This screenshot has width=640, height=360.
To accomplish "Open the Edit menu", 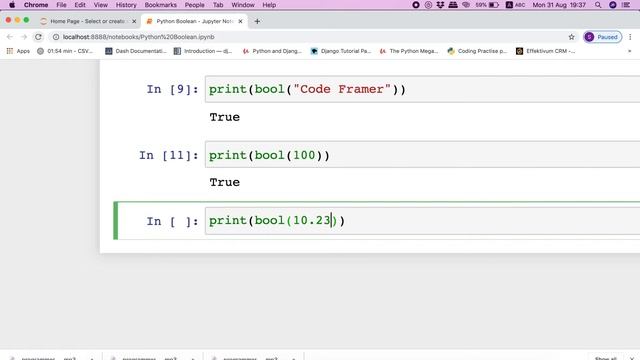I will [80, 5].
